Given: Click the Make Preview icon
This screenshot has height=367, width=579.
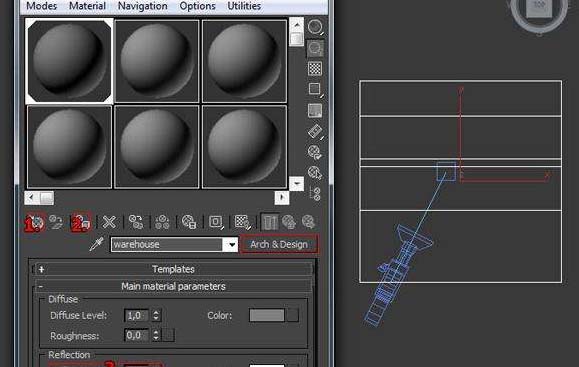Looking at the screenshot, I should coord(315,131).
